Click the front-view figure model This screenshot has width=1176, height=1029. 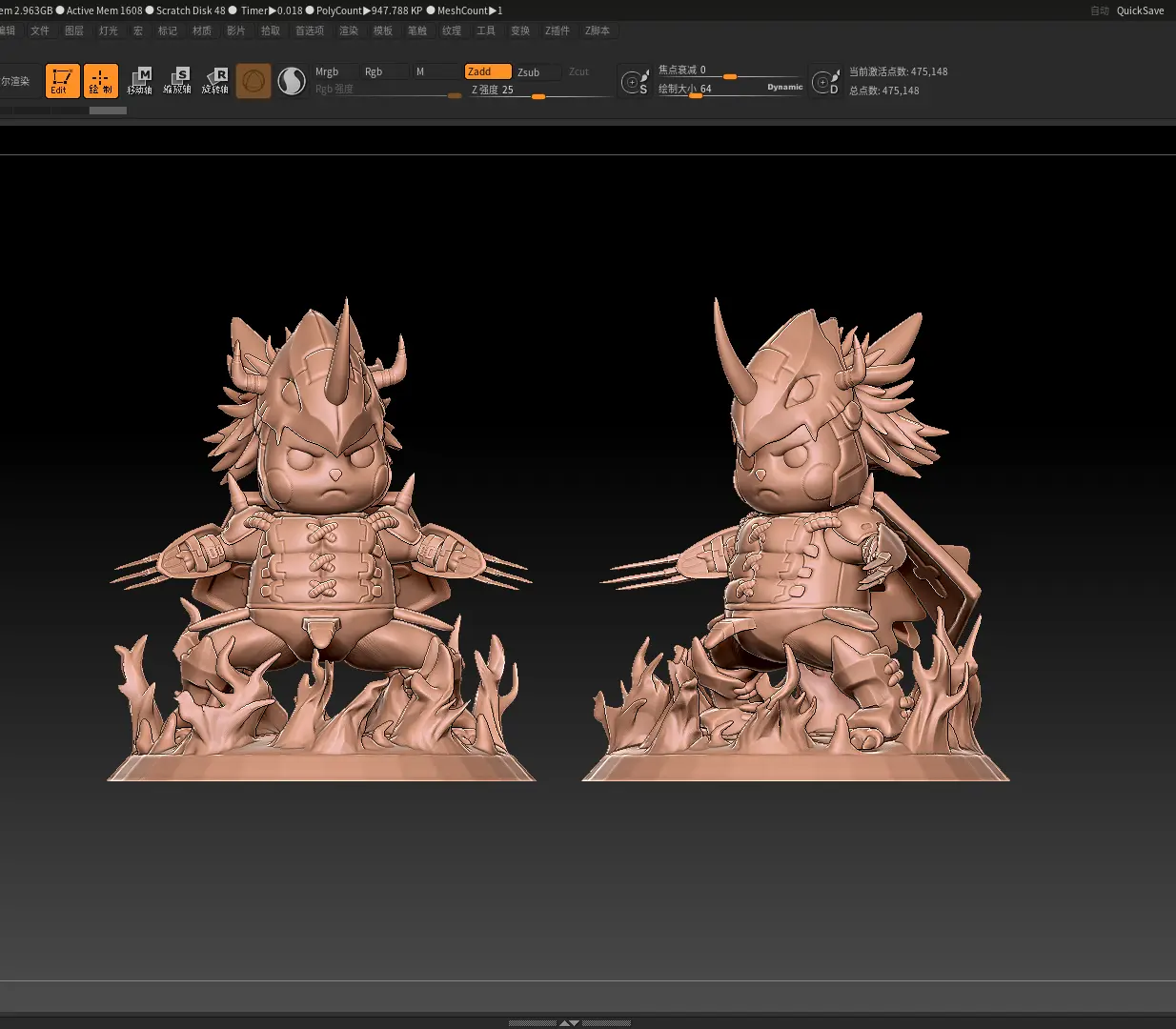coord(322,540)
